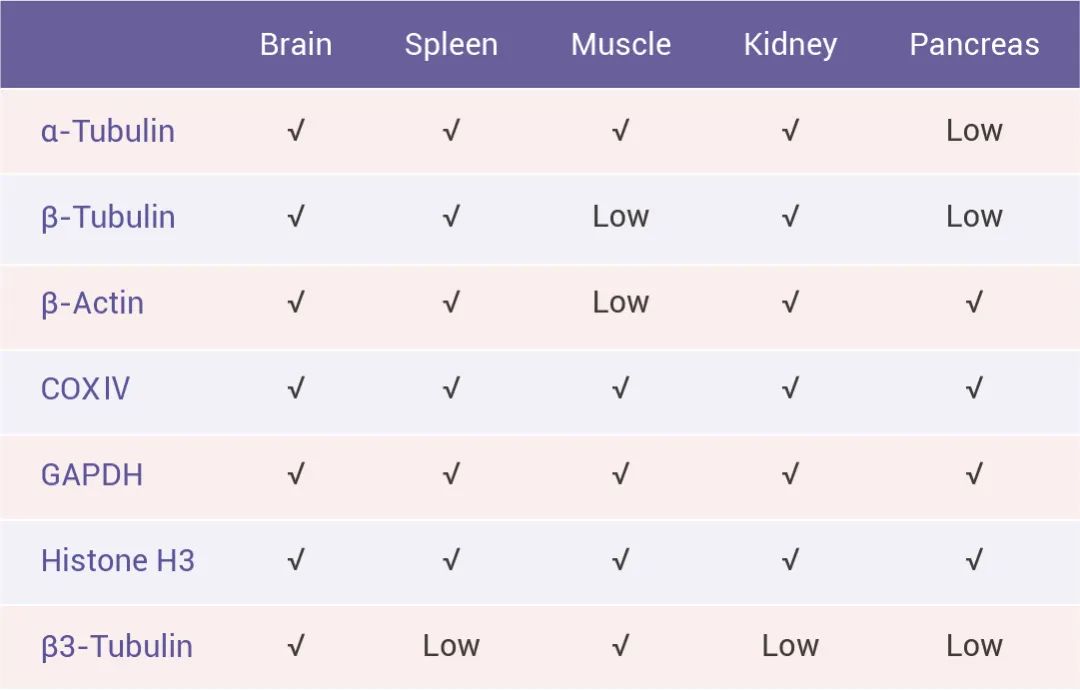Open the GAPDH row label
The image size is (1080, 691).
click(x=92, y=475)
